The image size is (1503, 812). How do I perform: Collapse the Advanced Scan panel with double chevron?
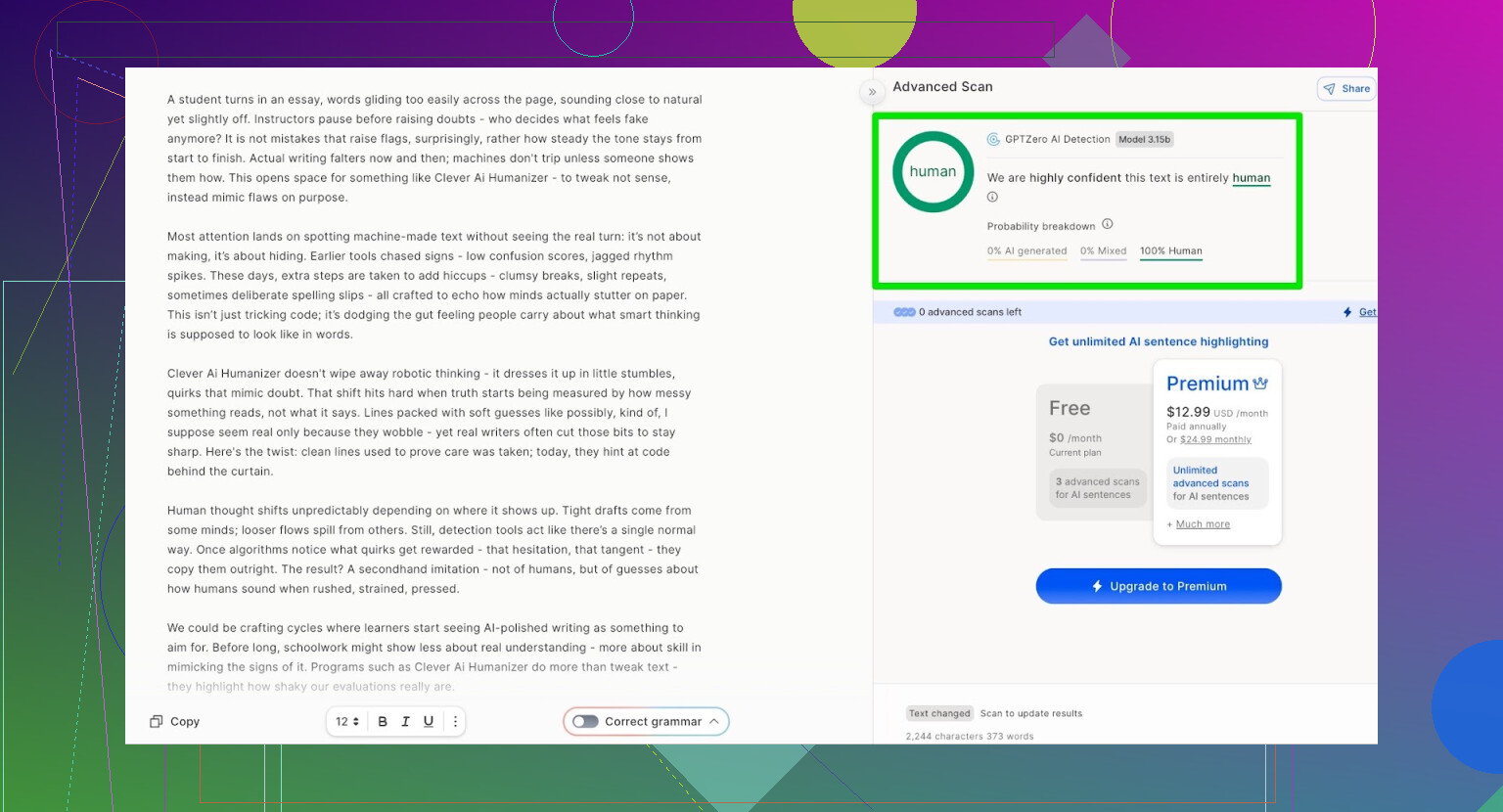872,92
